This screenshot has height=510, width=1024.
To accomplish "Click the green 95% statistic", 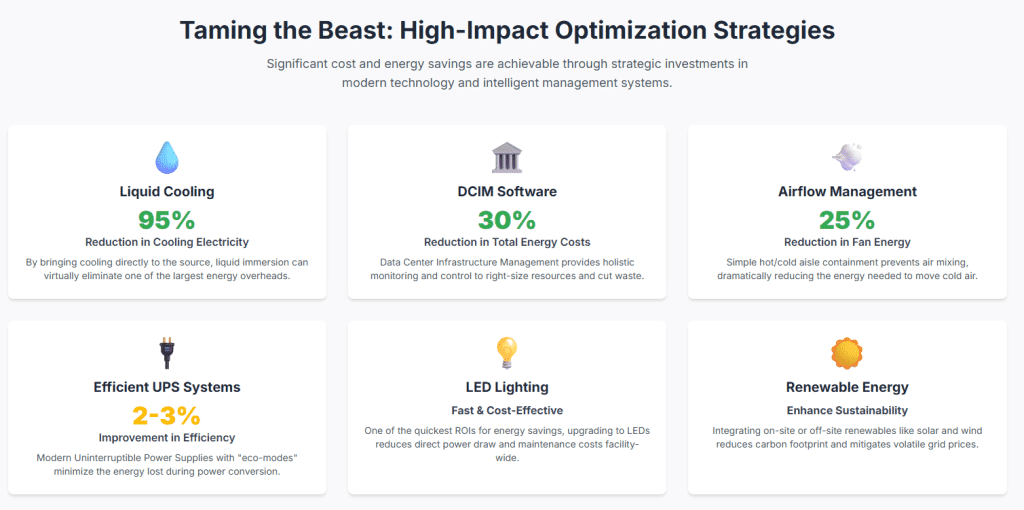I will [x=166, y=219].
